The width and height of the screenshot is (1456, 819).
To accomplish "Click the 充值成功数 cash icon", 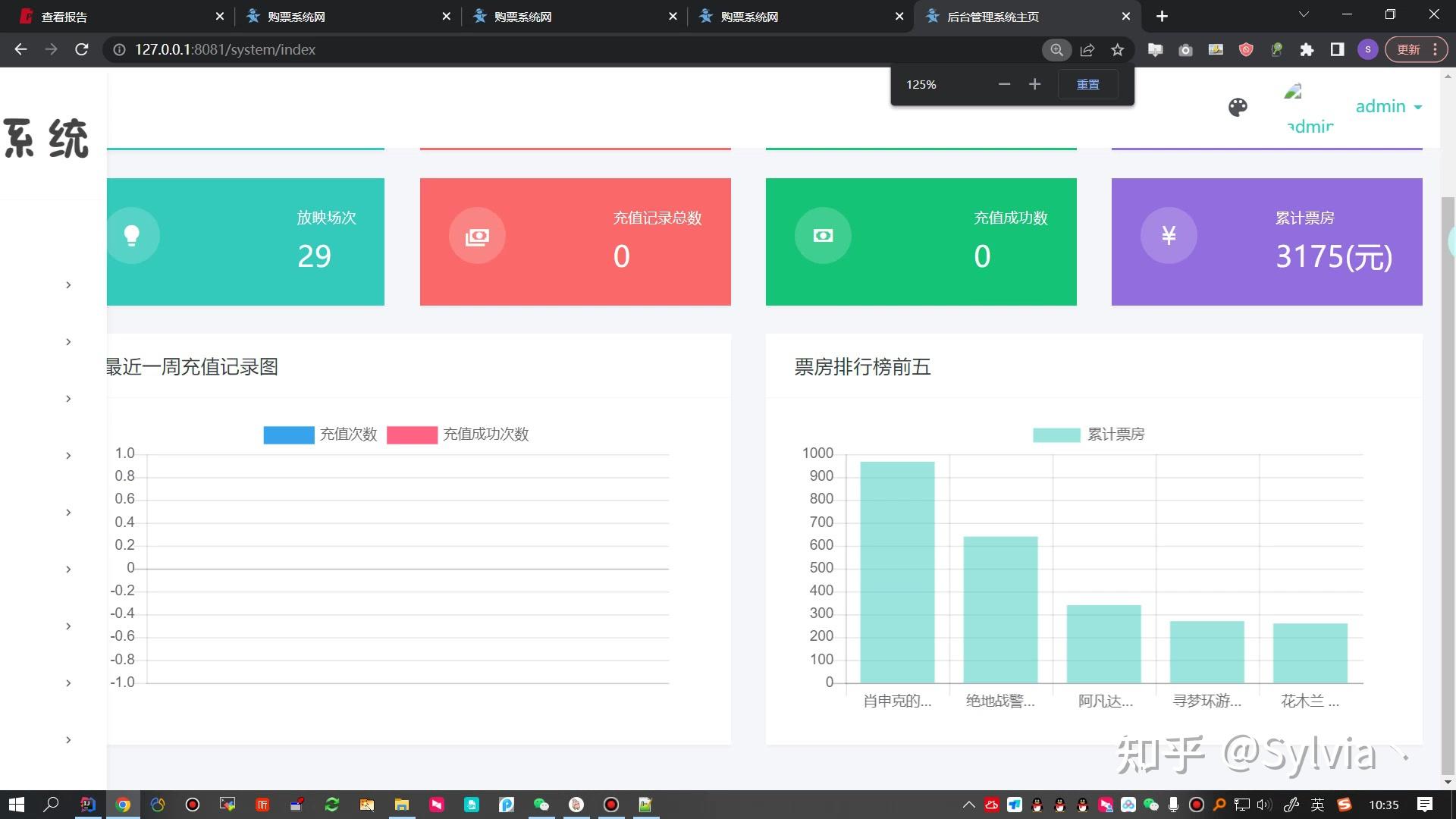I will pos(823,236).
